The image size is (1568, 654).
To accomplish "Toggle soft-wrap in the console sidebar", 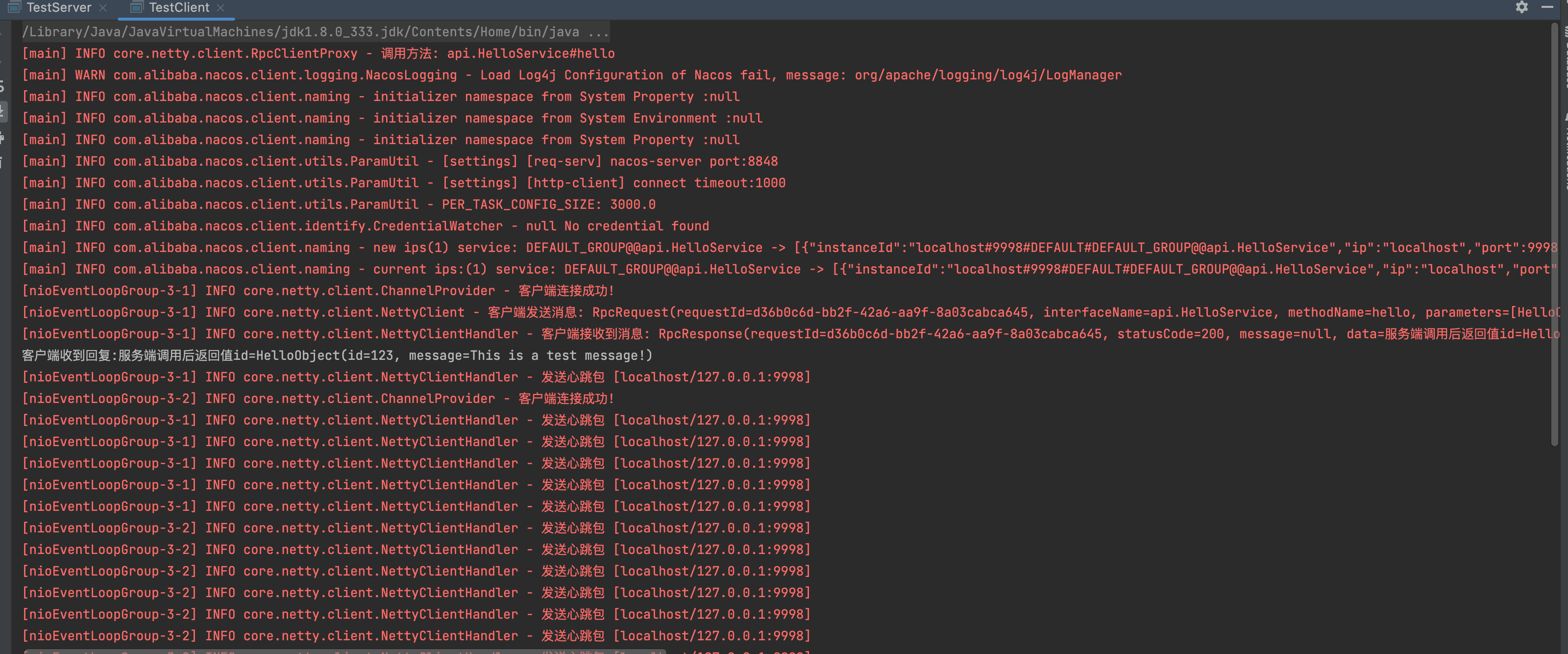I will tap(2, 86).
